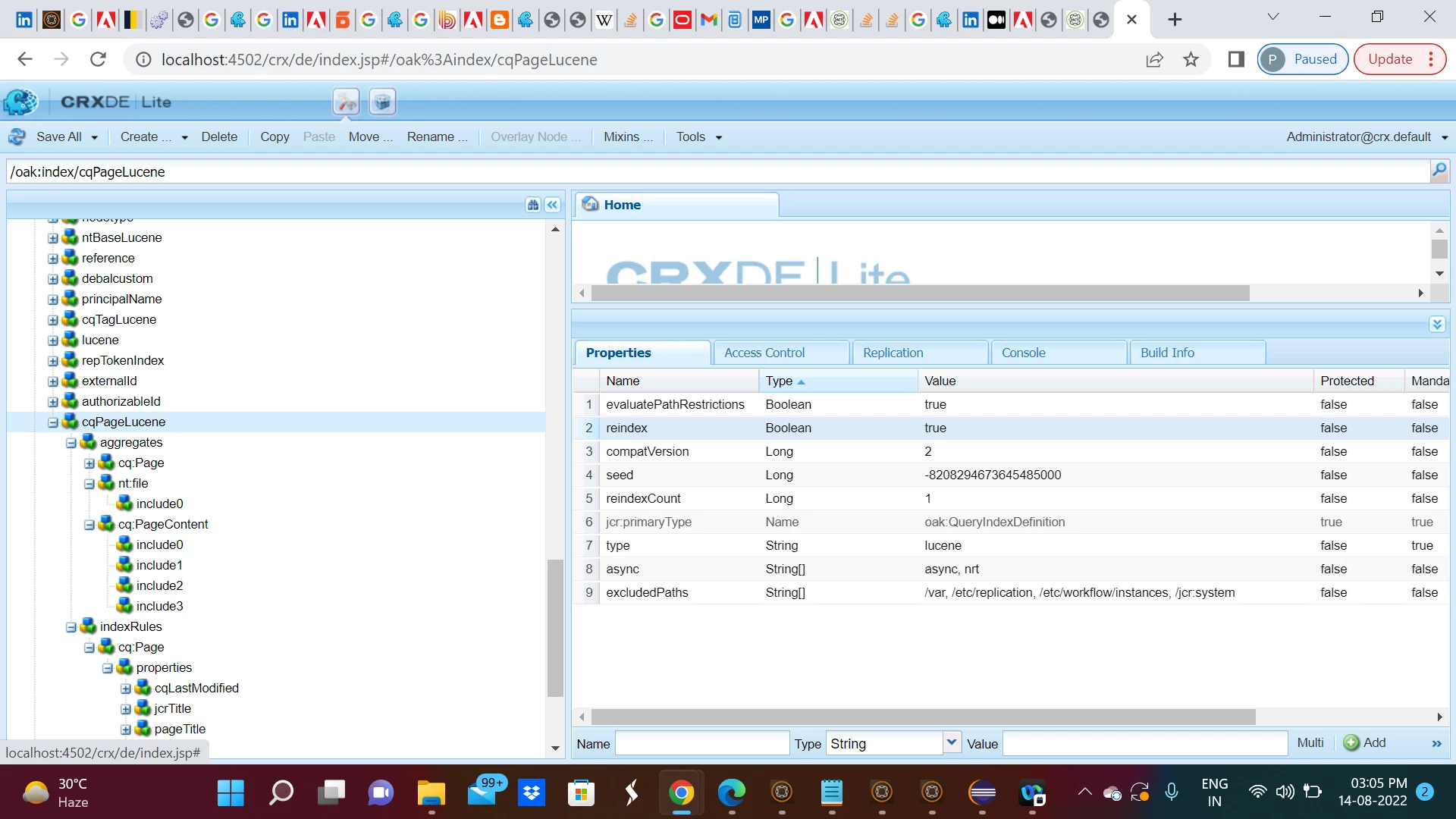Viewport: 1456px width, 819px height.
Task: Click the property Value input field
Action: [1144, 743]
